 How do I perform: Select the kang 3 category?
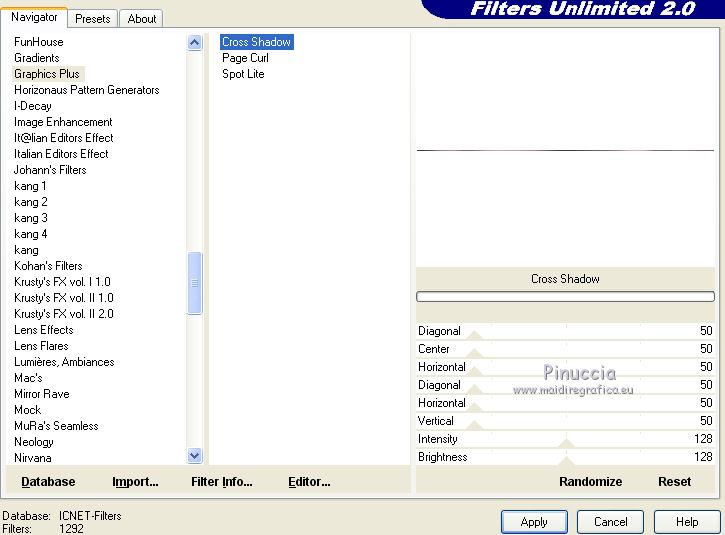(x=31, y=218)
